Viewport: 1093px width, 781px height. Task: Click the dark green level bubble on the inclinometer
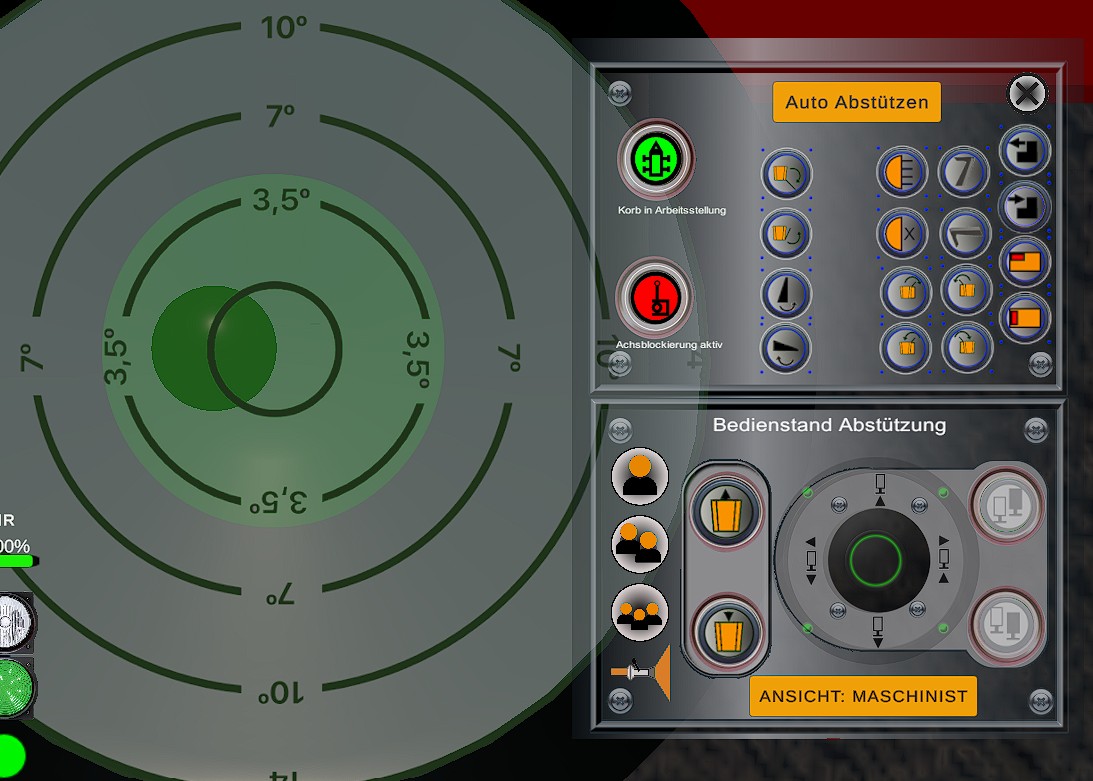(x=213, y=348)
